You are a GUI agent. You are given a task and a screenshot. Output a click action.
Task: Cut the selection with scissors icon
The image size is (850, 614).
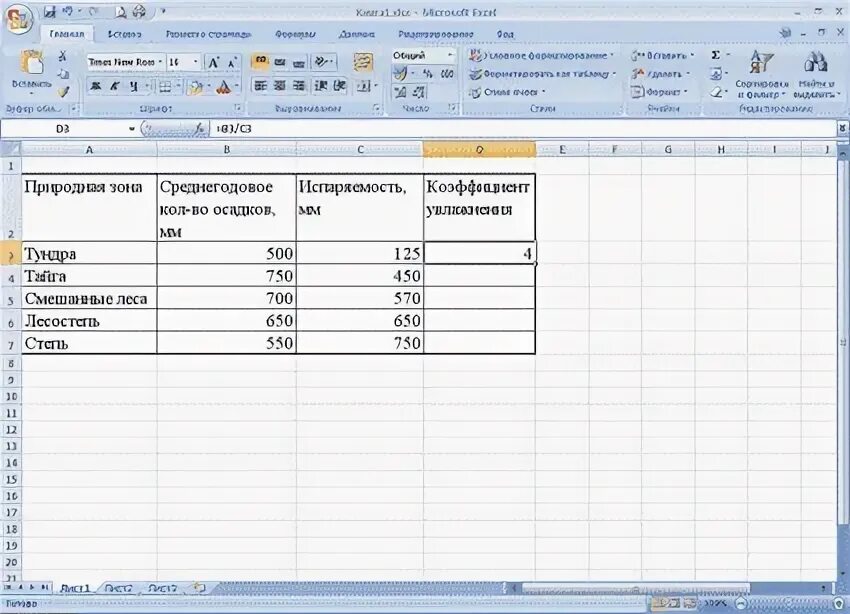pos(63,56)
